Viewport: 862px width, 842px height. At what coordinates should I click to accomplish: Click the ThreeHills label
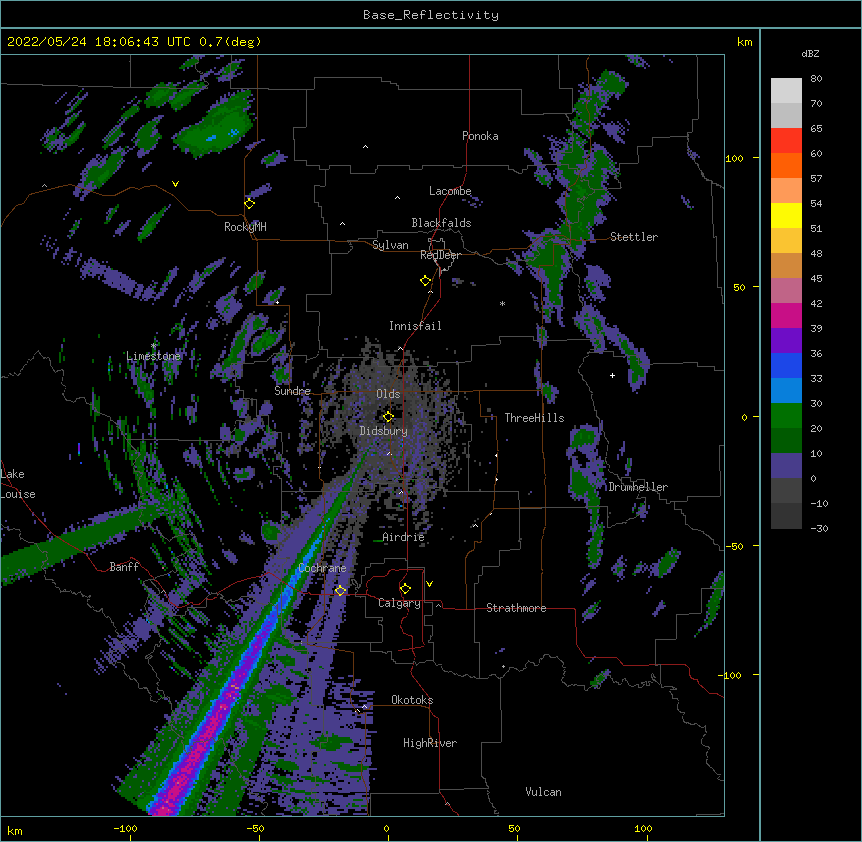(x=534, y=418)
